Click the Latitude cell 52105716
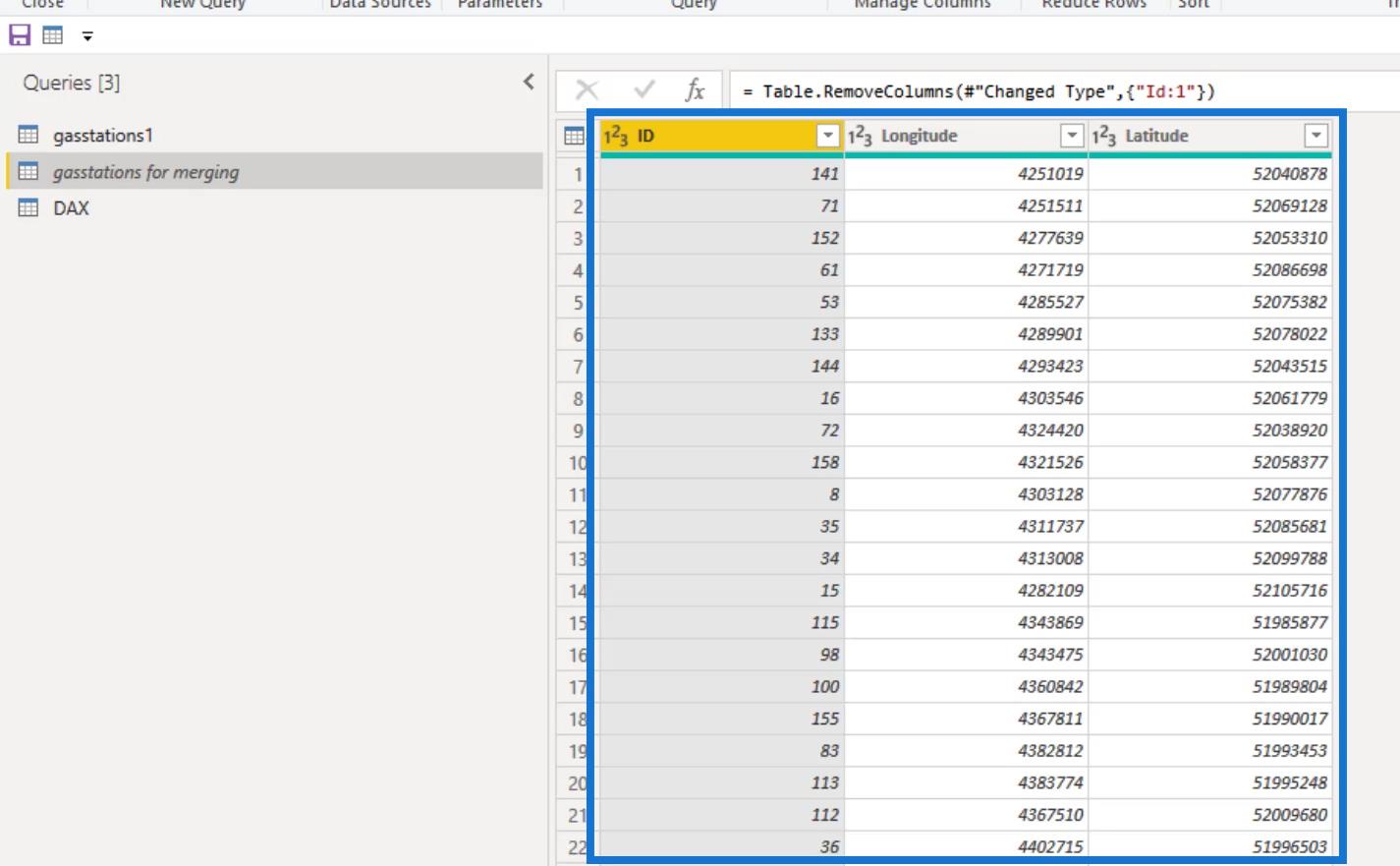Image resolution: width=1400 pixels, height=866 pixels. [x=1209, y=591]
